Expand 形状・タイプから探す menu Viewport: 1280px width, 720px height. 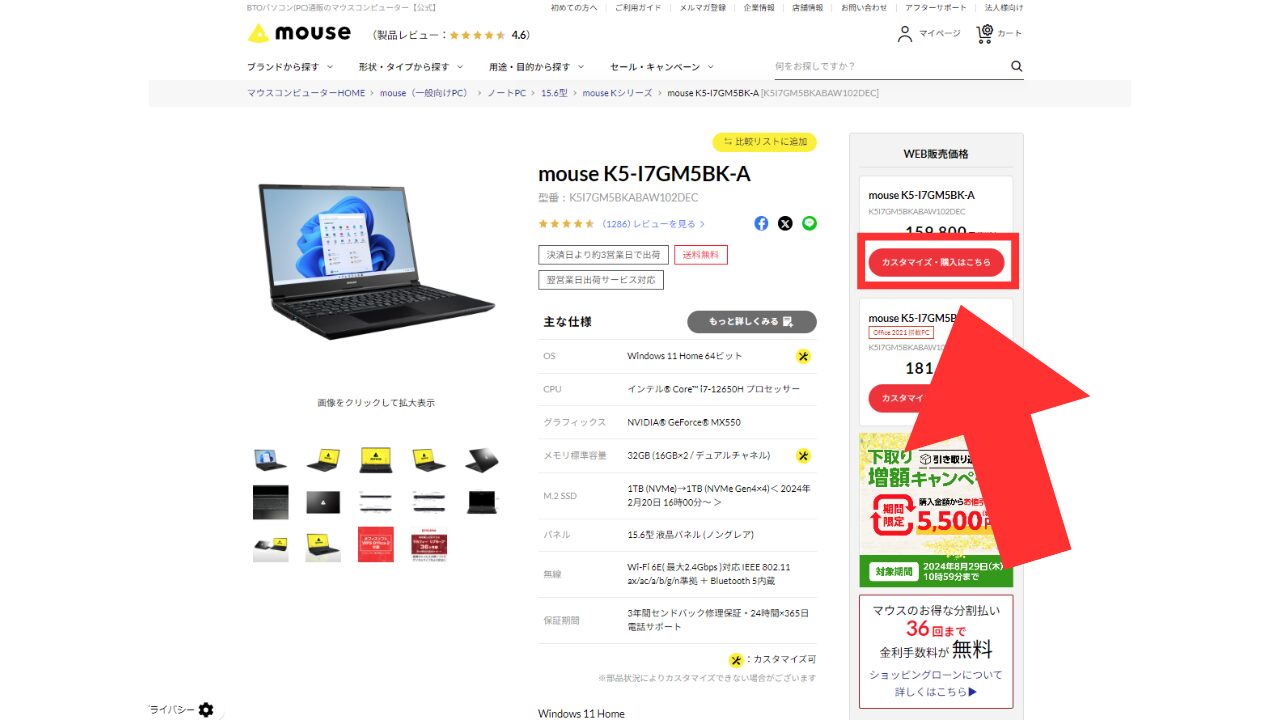point(411,67)
